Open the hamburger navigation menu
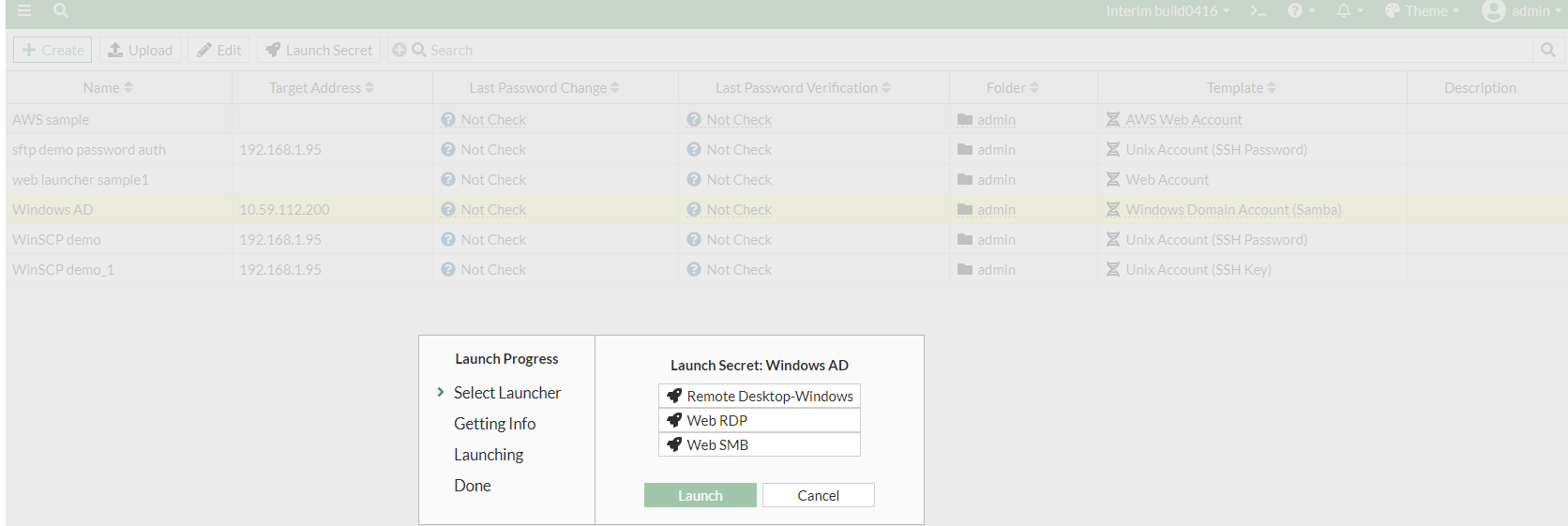 (24, 10)
